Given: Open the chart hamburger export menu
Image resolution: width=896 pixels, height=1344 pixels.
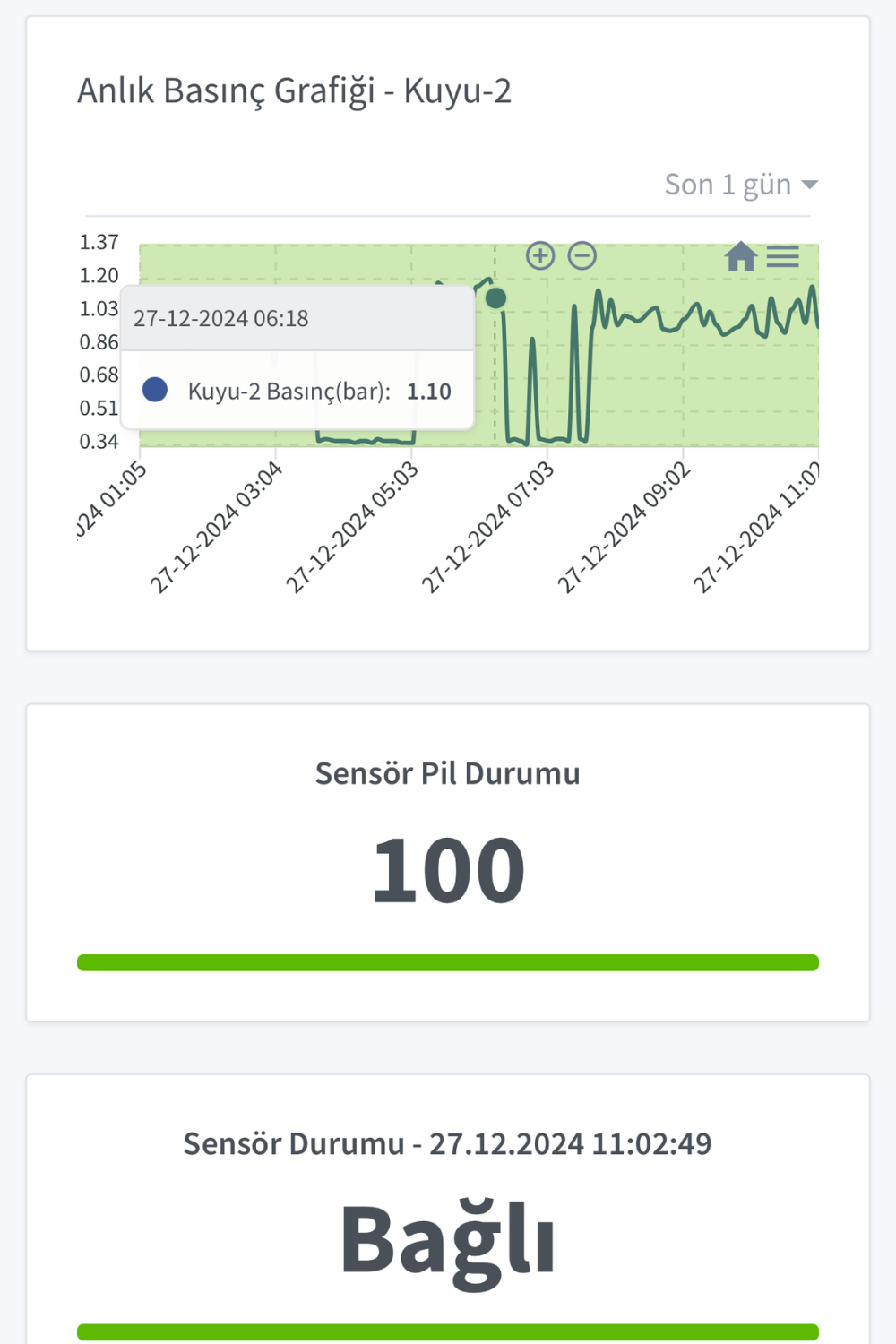Looking at the screenshot, I should point(784,256).
